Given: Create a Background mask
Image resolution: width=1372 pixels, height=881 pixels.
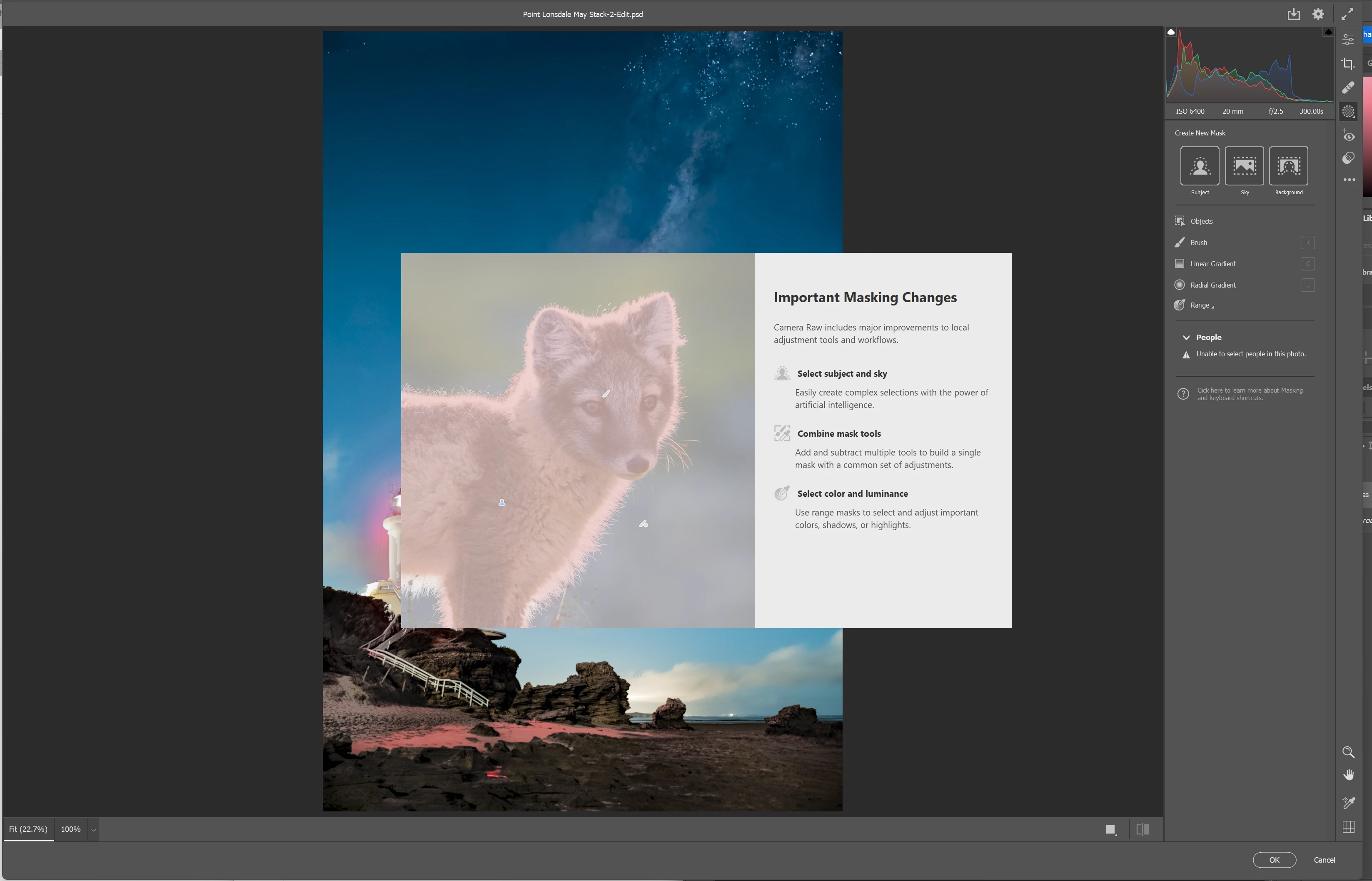Looking at the screenshot, I should click(1288, 166).
